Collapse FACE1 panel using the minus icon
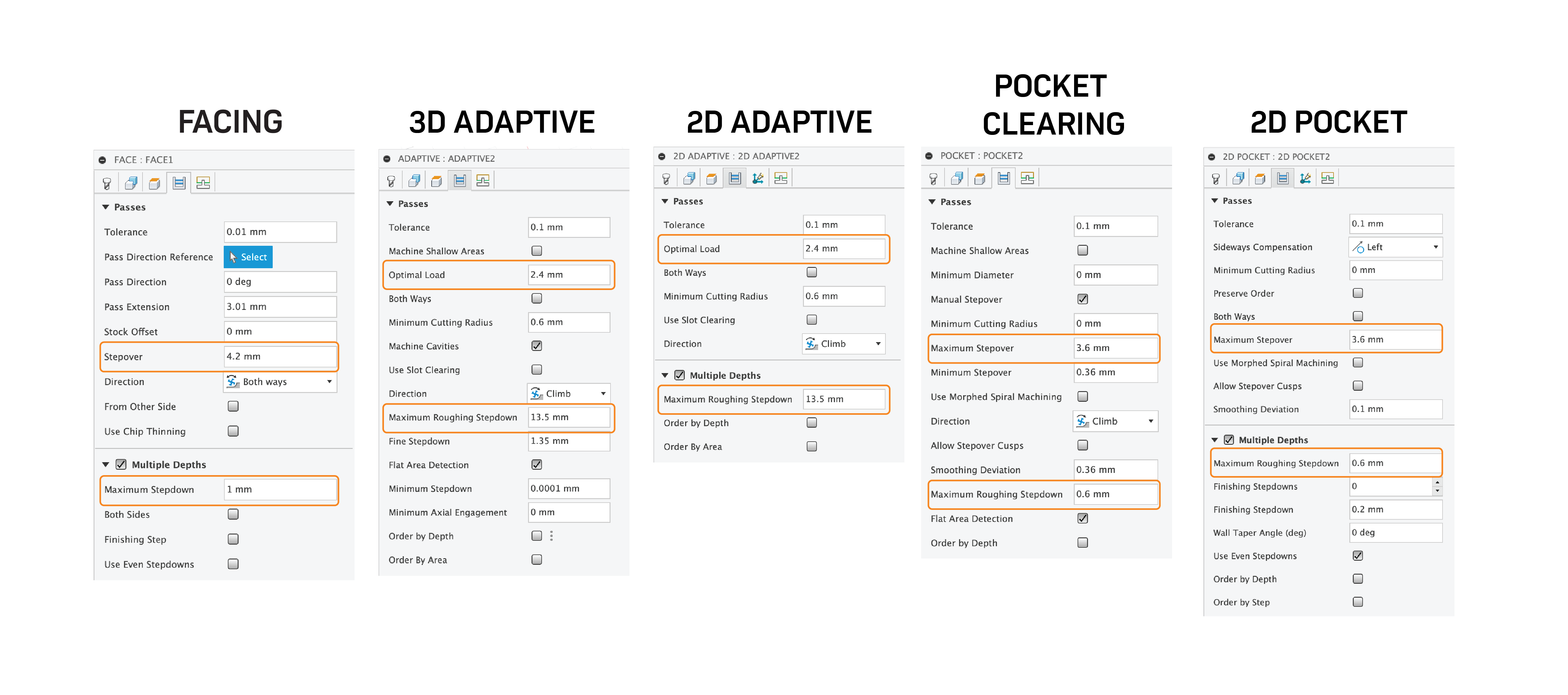 [x=102, y=160]
